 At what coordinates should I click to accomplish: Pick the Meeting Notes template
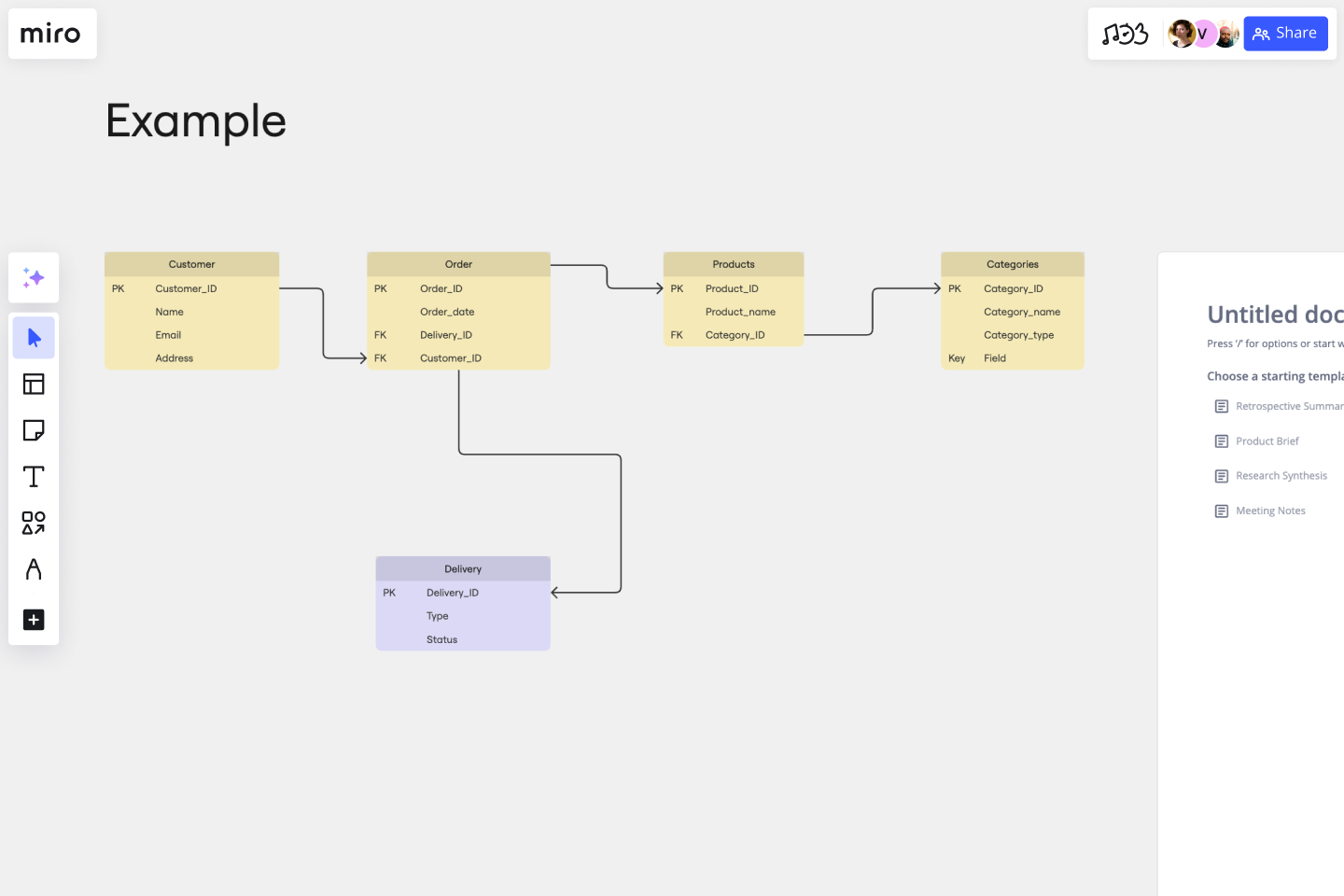pos(1269,511)
